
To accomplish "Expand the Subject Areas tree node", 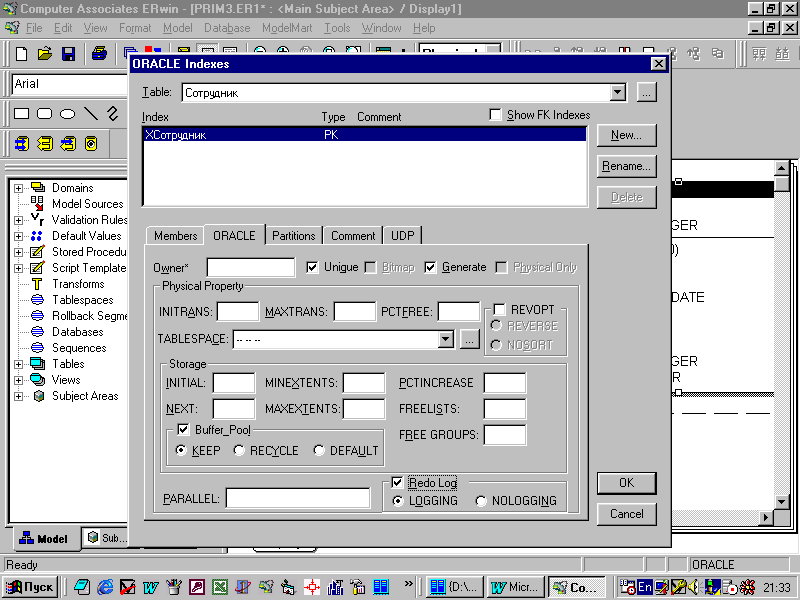I will pyautogui.click(x=18, y=396).
